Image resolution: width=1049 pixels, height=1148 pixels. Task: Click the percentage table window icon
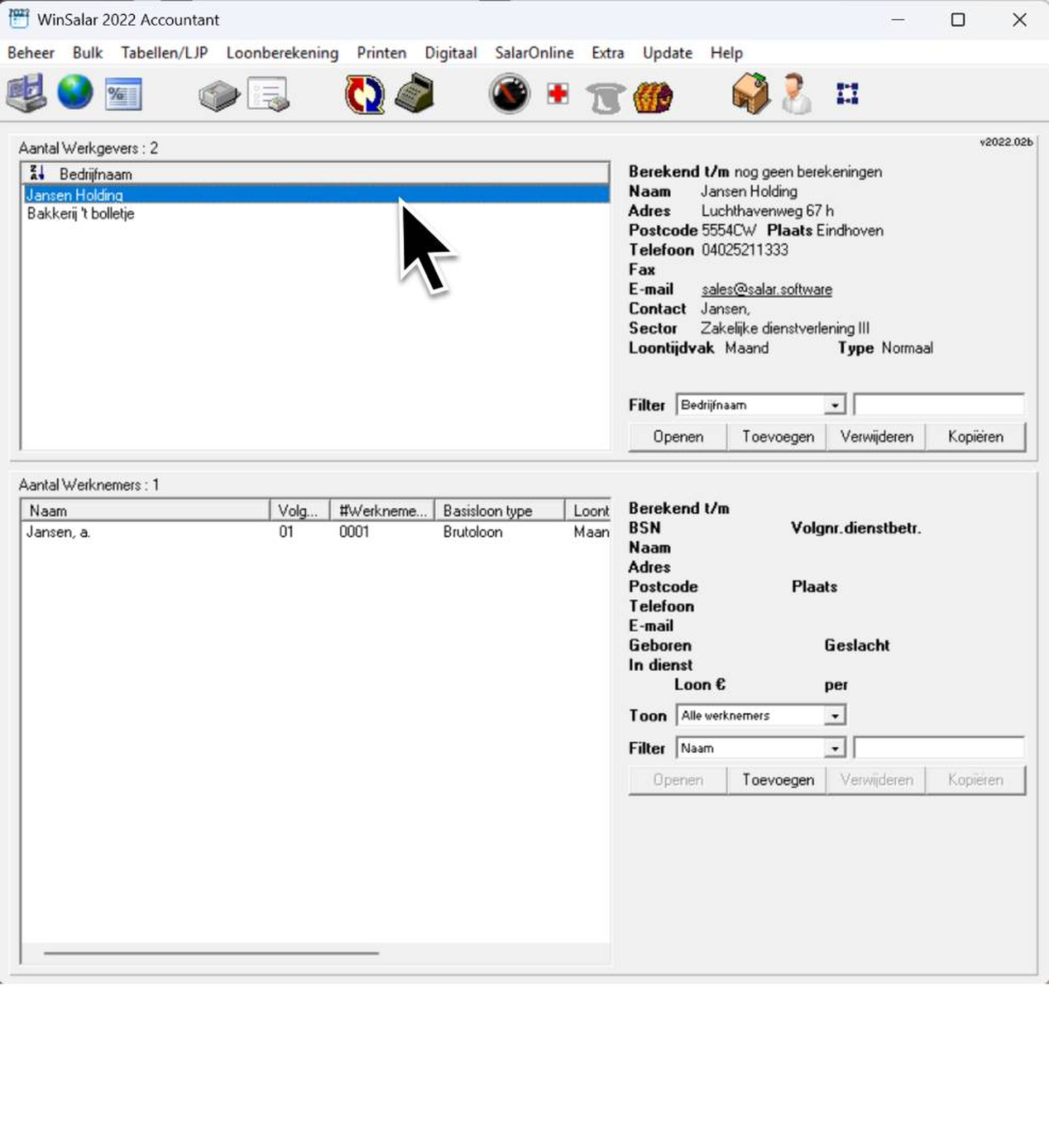pos(123,94)
